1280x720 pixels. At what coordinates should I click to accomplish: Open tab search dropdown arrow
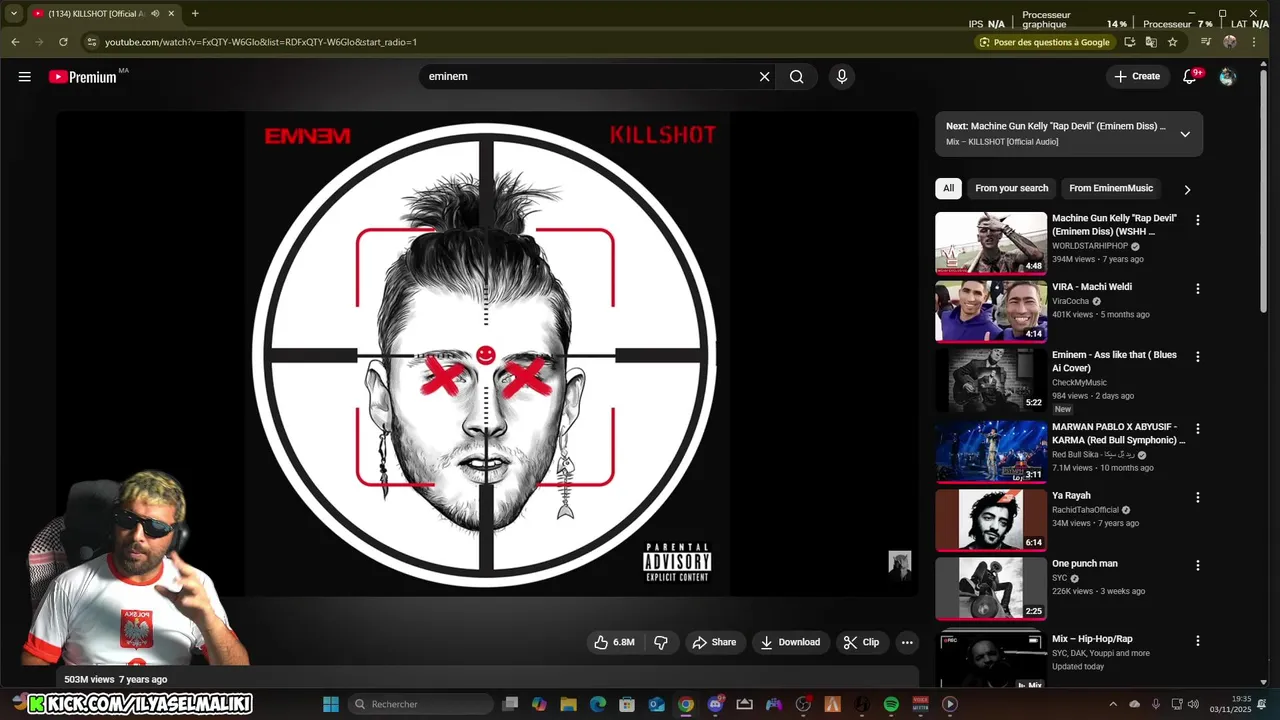[x=14, y=14]
